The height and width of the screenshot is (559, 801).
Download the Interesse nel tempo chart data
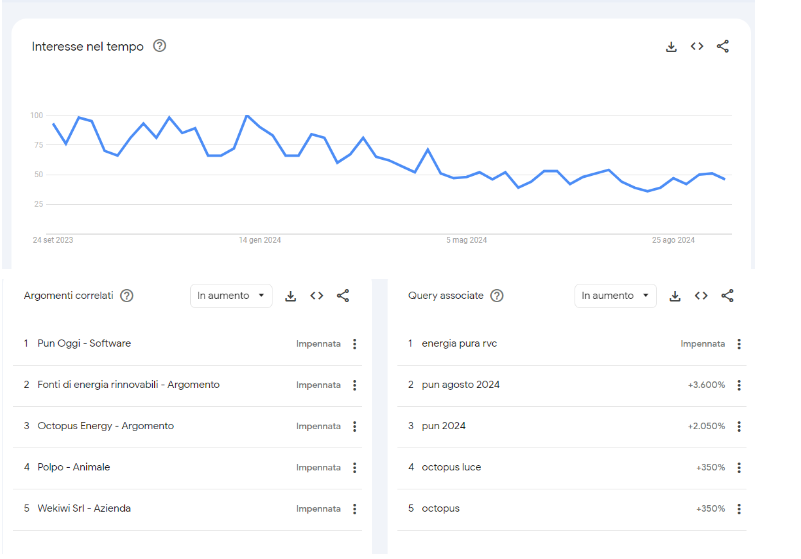pos(671,47)
